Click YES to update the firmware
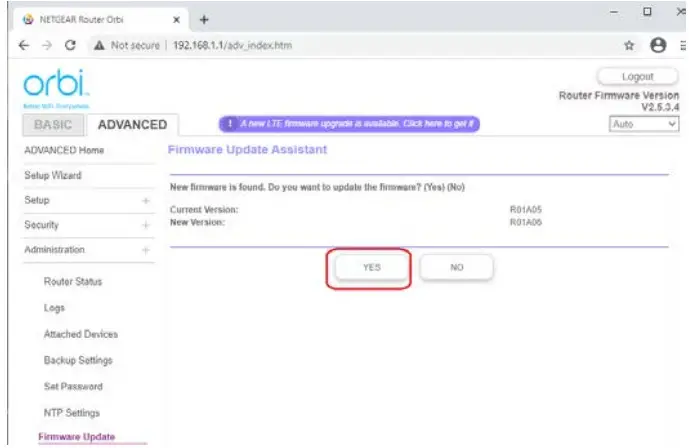This screenshot has height=448, width=689. 372,267
